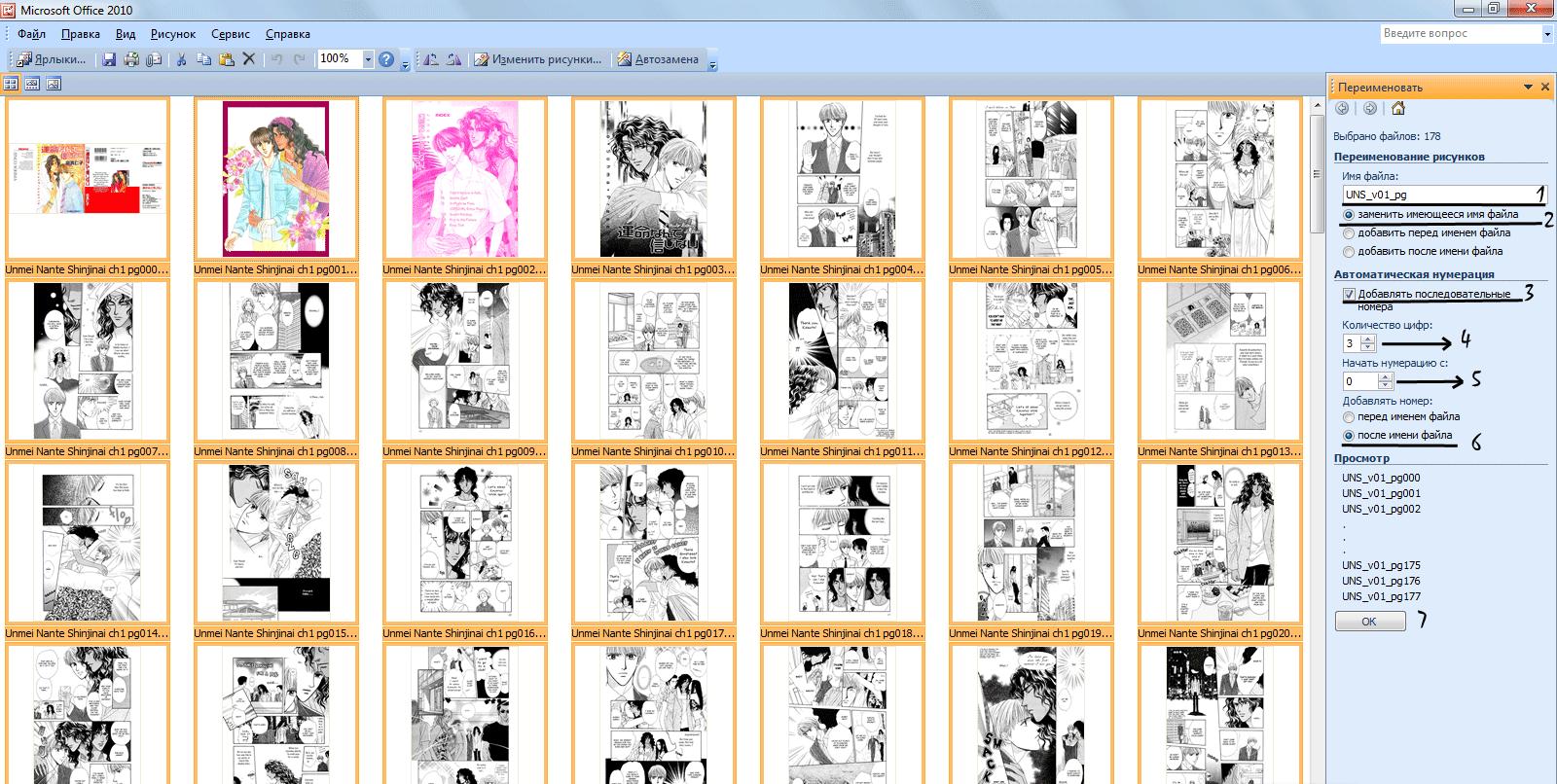Click preview name UNS_v01_pg000

point(1381,478)
